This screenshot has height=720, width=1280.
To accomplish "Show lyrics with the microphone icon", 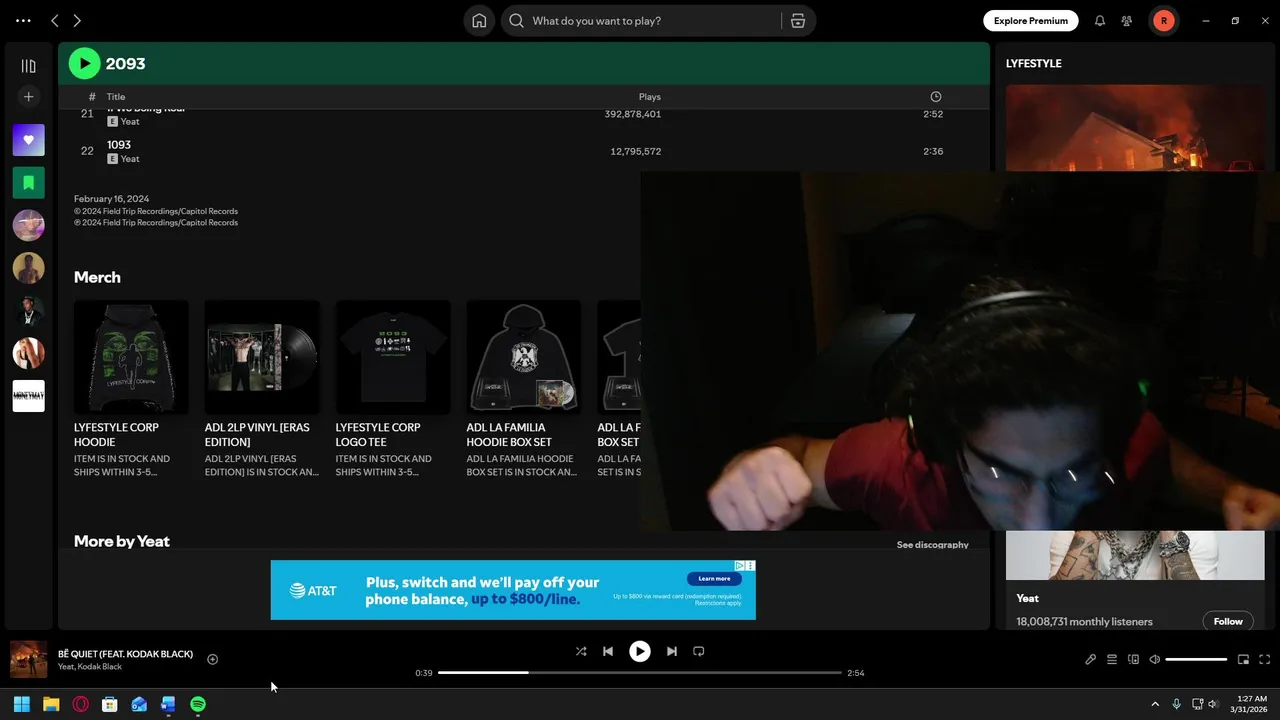I will click(1091, 659).
